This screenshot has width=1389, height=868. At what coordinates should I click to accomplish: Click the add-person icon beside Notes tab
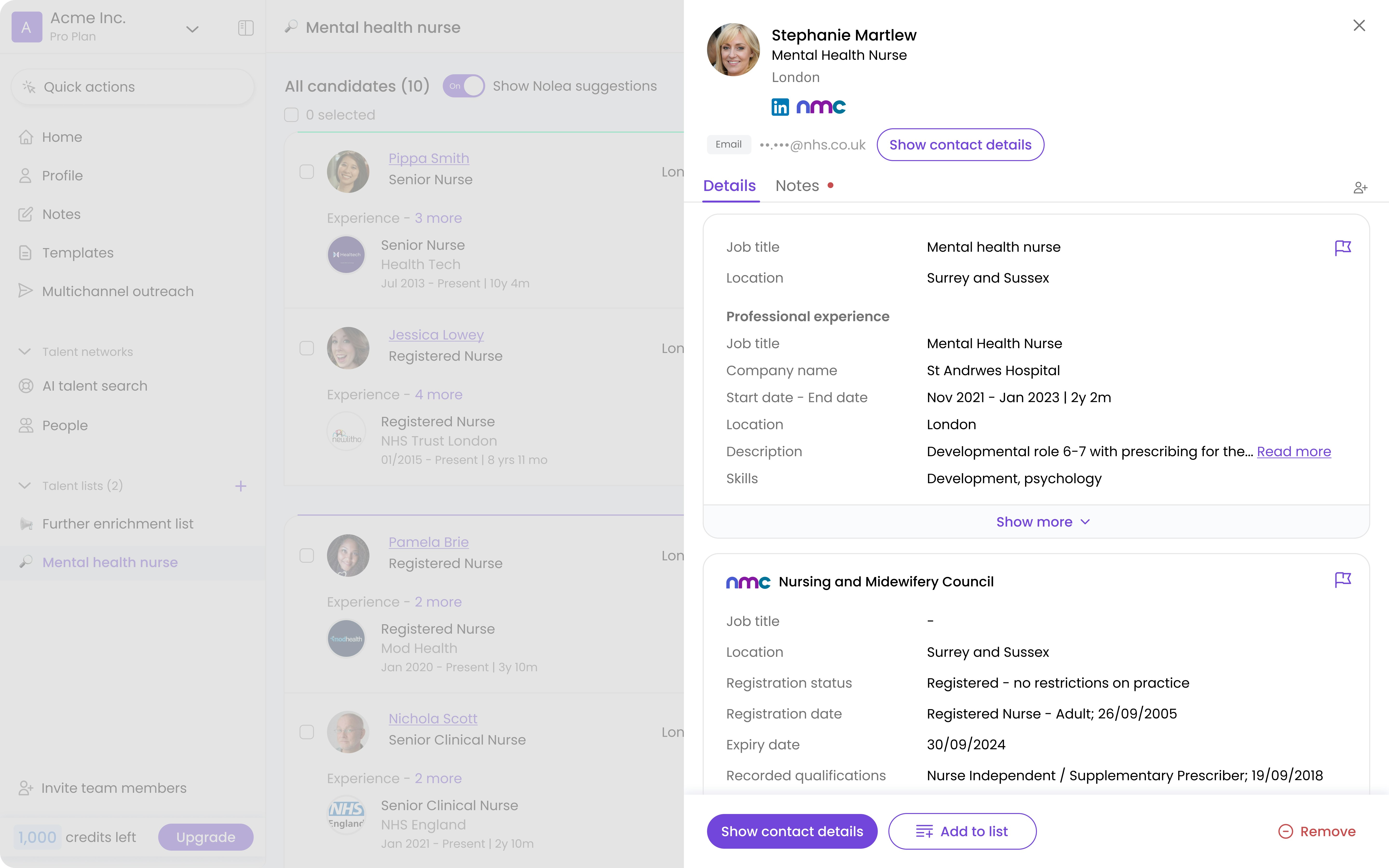coord(1360,188)
